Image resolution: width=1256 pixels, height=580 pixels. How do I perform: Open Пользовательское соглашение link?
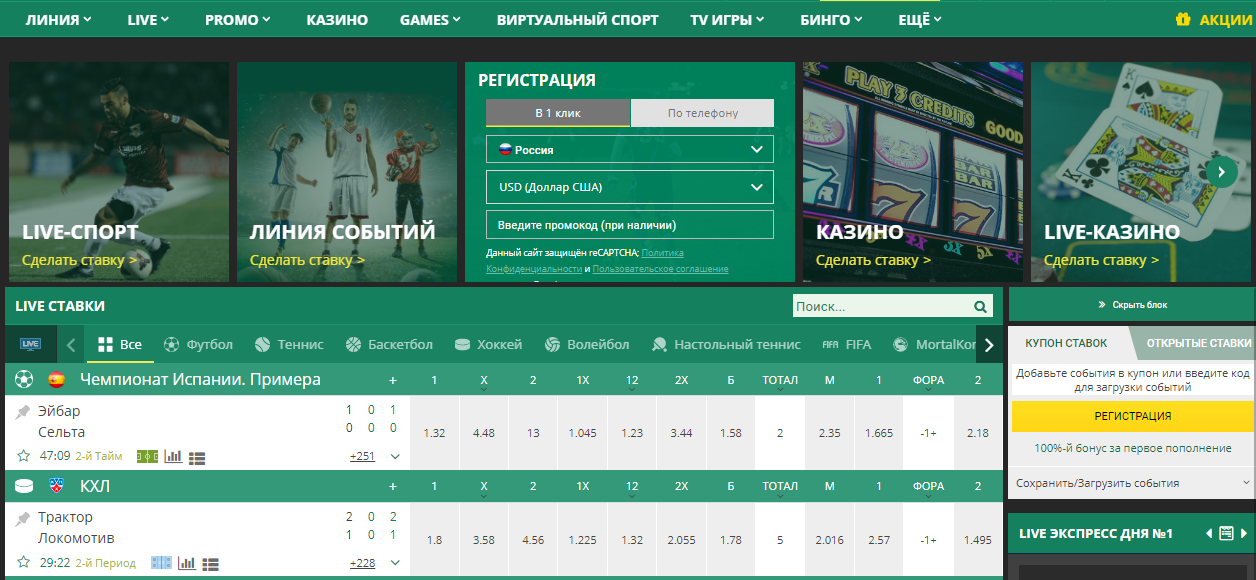(660, 269)
